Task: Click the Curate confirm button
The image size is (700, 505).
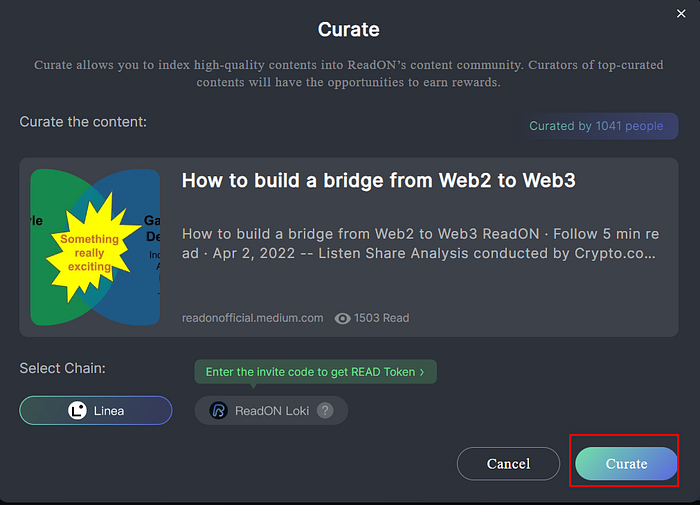Action: pyautogui.click(x=626, y=463)
